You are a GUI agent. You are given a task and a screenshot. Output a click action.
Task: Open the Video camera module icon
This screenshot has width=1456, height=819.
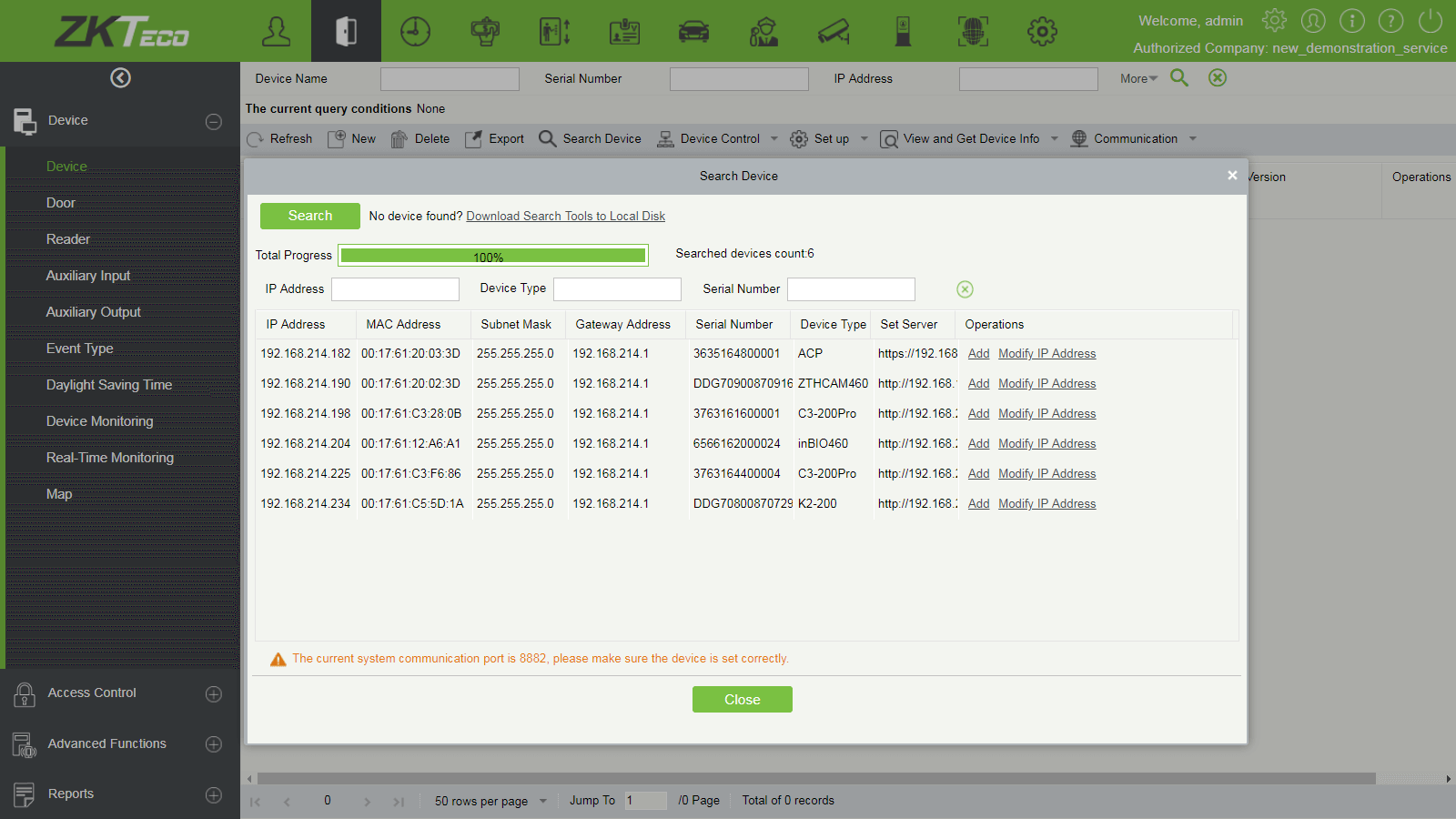pos(833,32)
